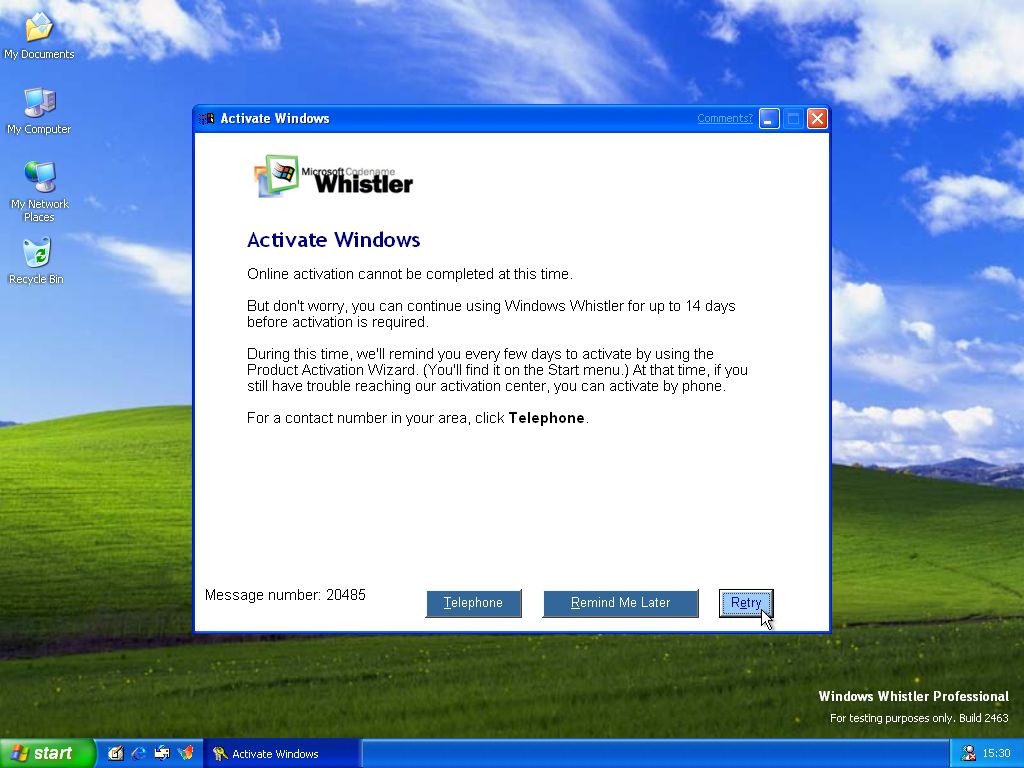Hit the Retry button
Viewport: 1024px width, 768px height.
(746, 603)
